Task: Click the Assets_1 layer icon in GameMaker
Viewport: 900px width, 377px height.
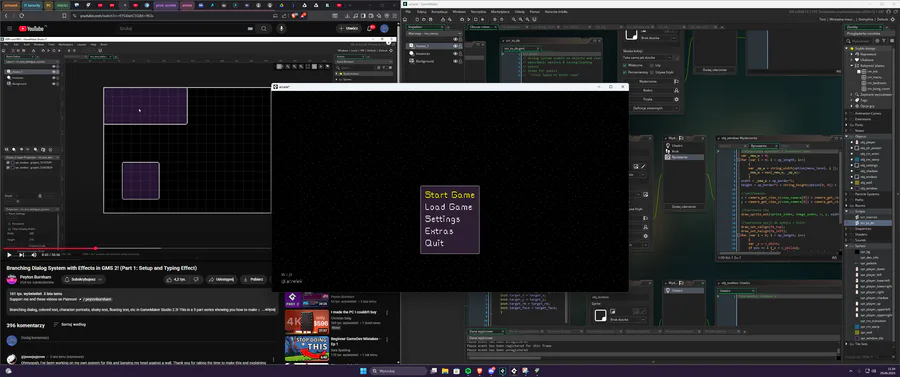Action: coord(412,46)
